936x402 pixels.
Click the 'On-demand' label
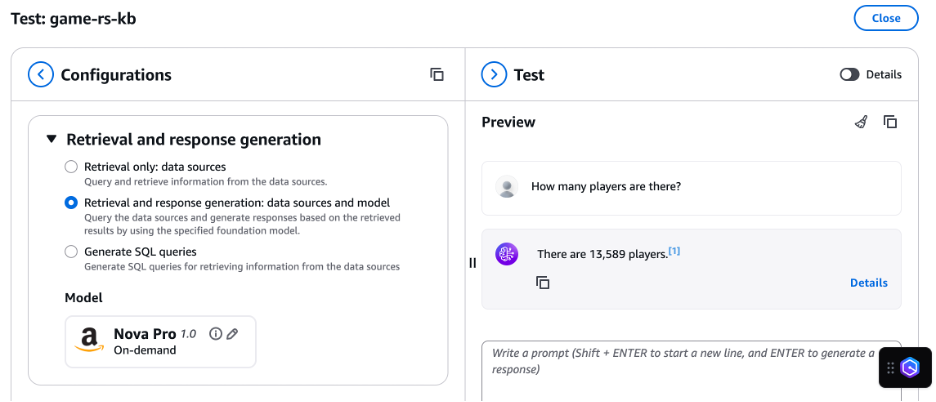pyautogui.click(x=145, y=350)
